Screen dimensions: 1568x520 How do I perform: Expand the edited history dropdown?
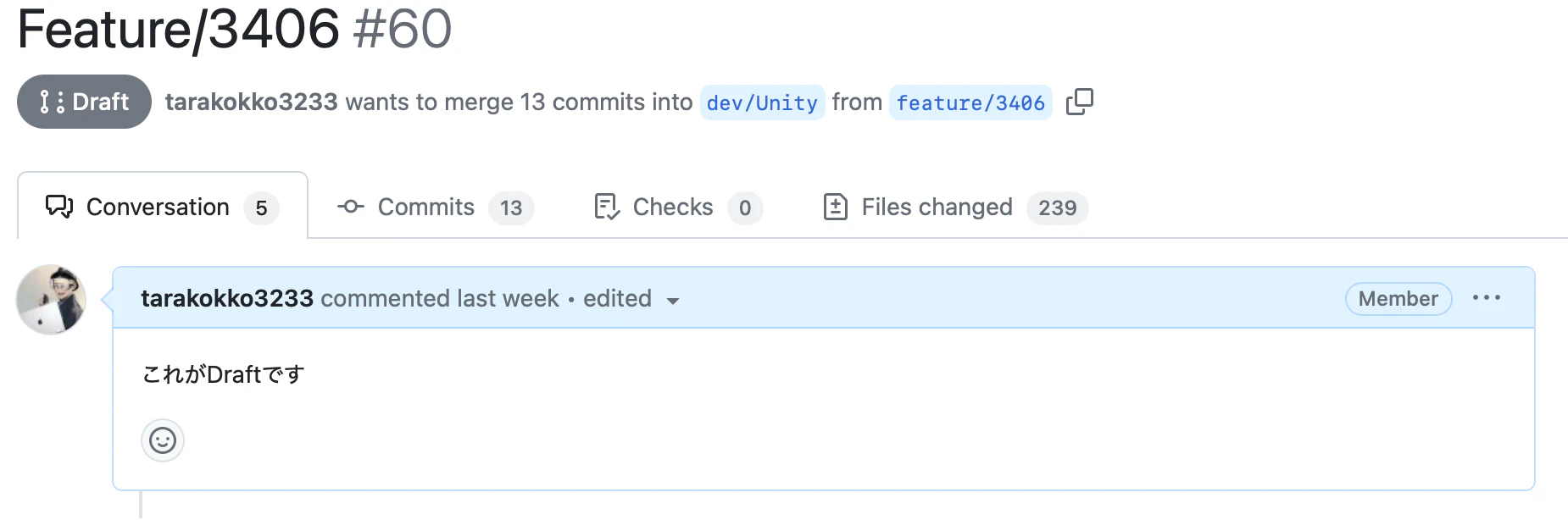(x=631, y=299)
